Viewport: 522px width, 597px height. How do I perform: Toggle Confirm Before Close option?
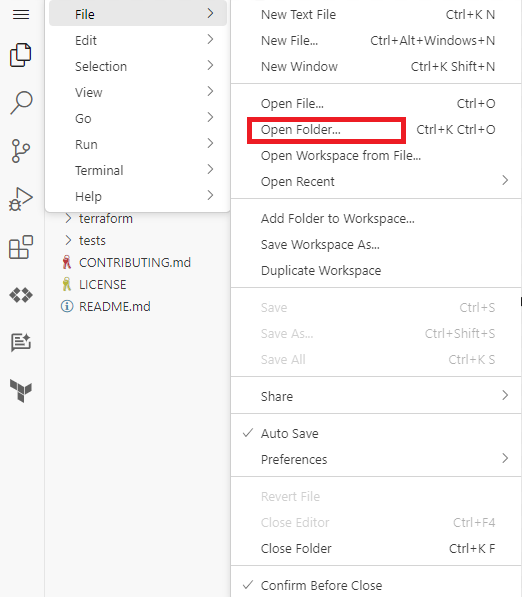[x=376, y=585]
